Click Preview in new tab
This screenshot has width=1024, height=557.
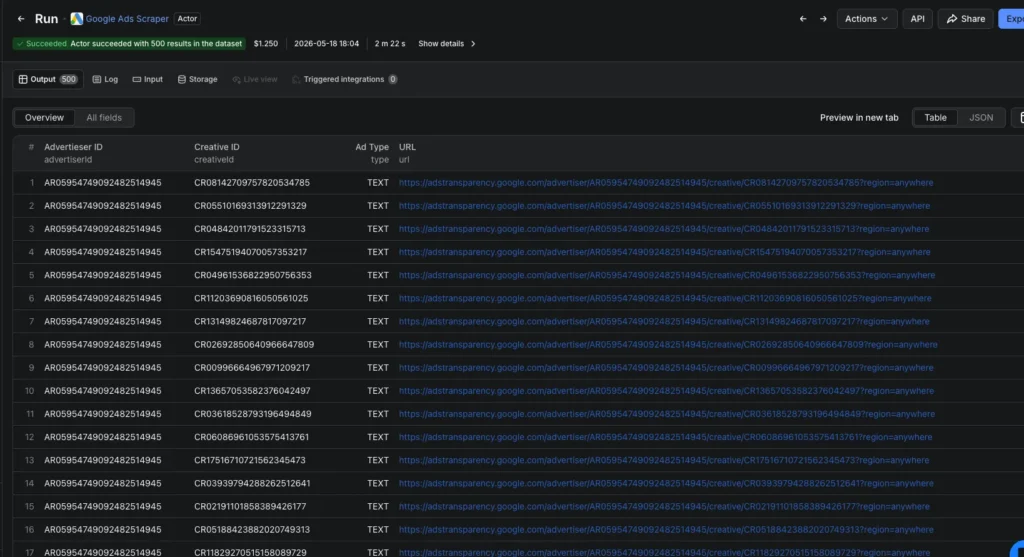[x=859, y=118]
